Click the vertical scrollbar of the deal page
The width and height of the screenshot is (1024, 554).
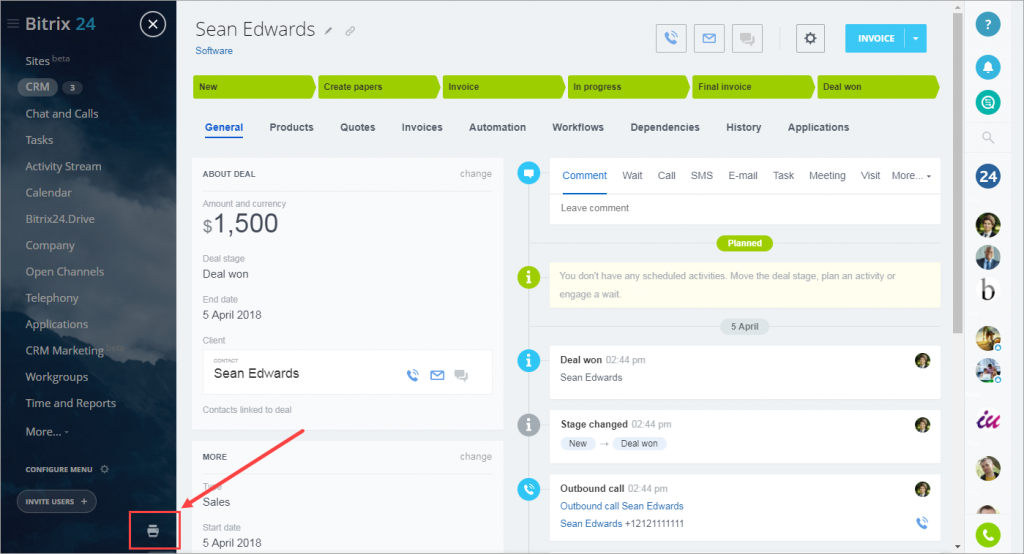(957, 173)
